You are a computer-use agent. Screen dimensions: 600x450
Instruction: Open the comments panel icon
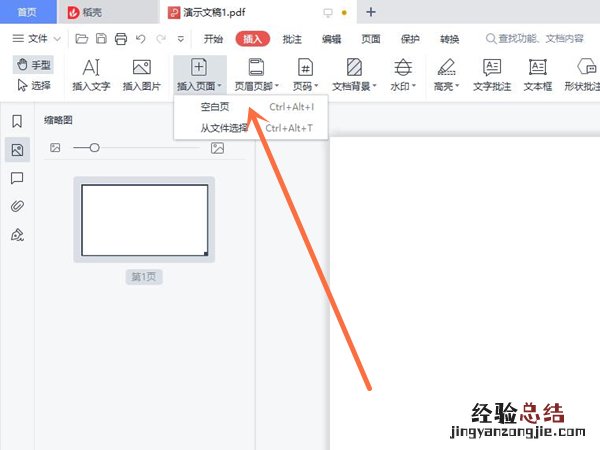click(17, 178)
